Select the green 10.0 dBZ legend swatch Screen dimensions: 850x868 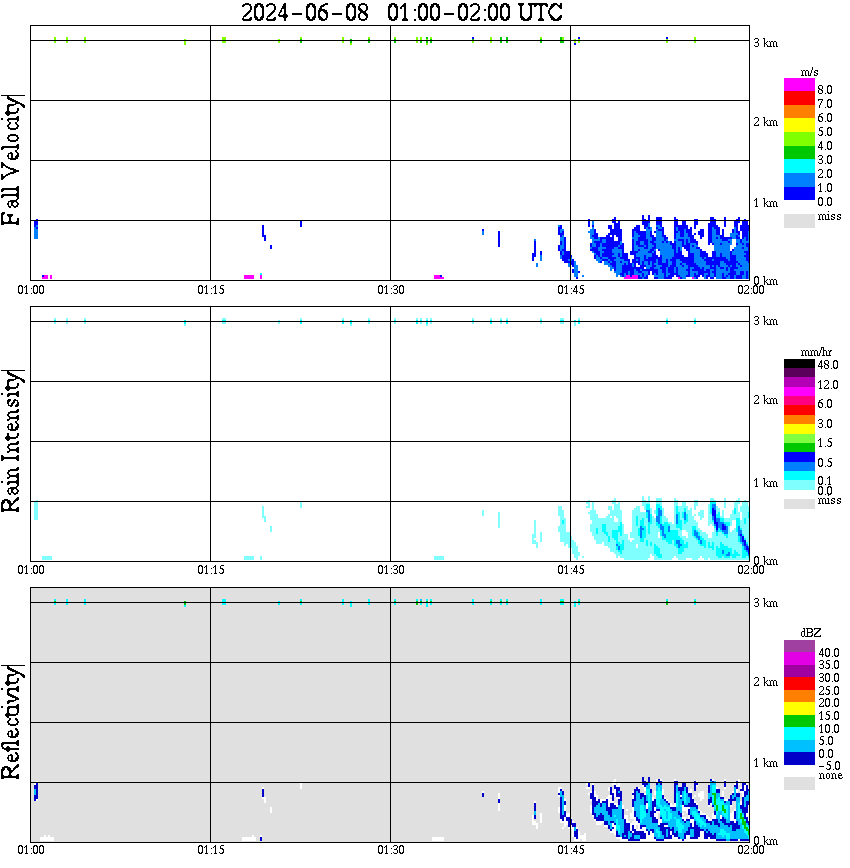pyautogui.click(x=799, y=721)
